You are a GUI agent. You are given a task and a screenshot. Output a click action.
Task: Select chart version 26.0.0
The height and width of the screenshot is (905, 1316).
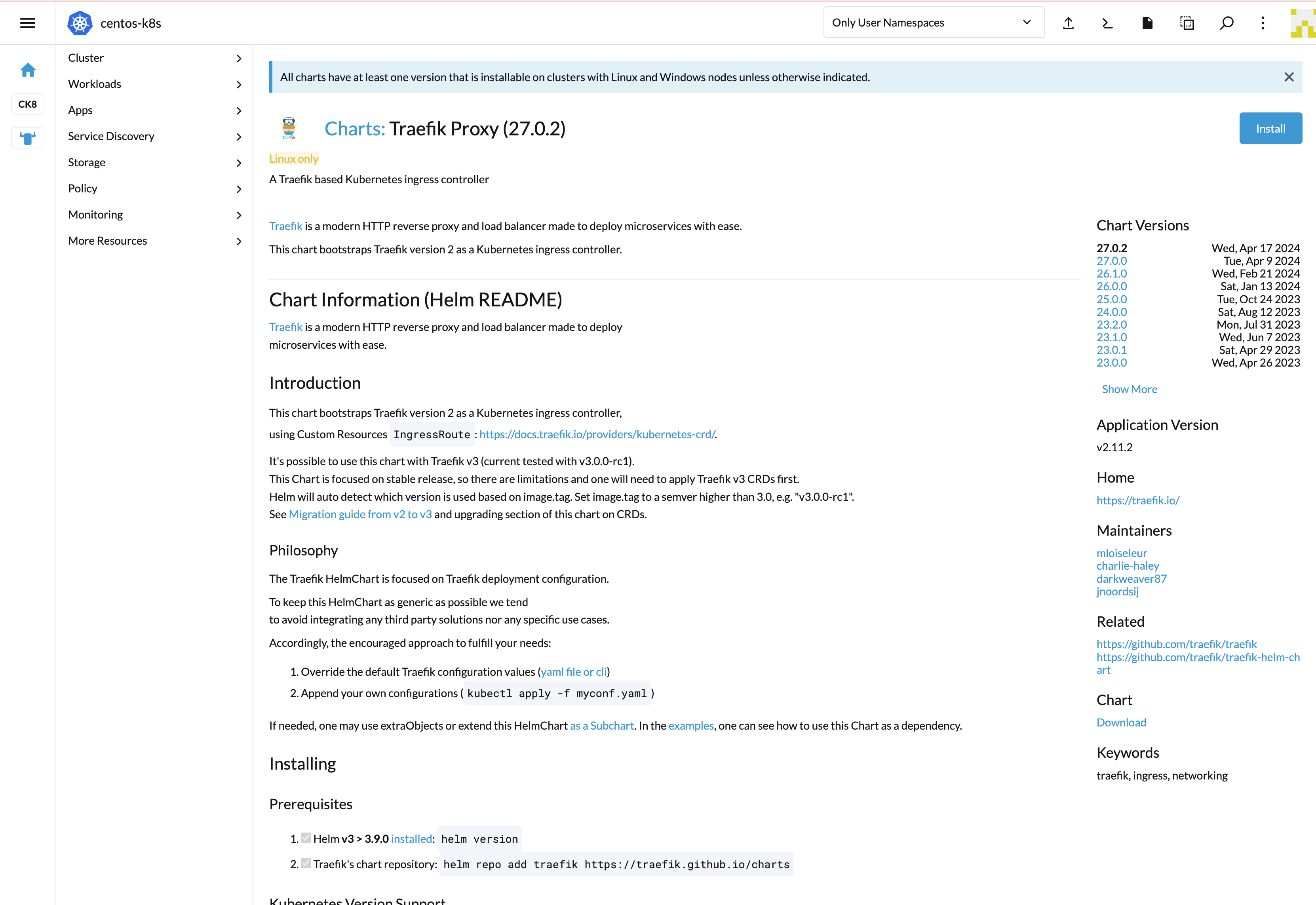tap(1111, 286)
